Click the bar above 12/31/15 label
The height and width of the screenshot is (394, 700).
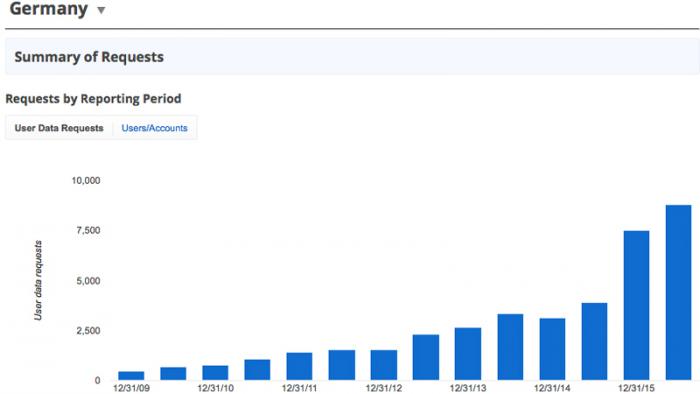point(636,306)
